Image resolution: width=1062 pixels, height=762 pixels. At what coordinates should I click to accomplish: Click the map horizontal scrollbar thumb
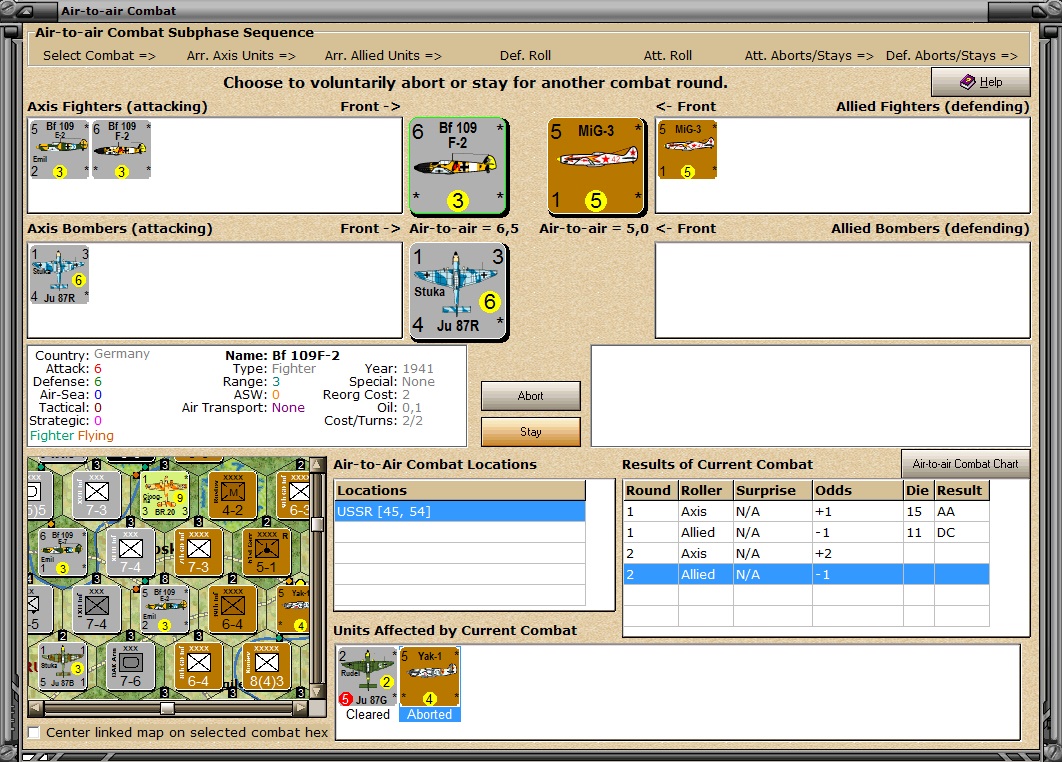tap(167, 708)
